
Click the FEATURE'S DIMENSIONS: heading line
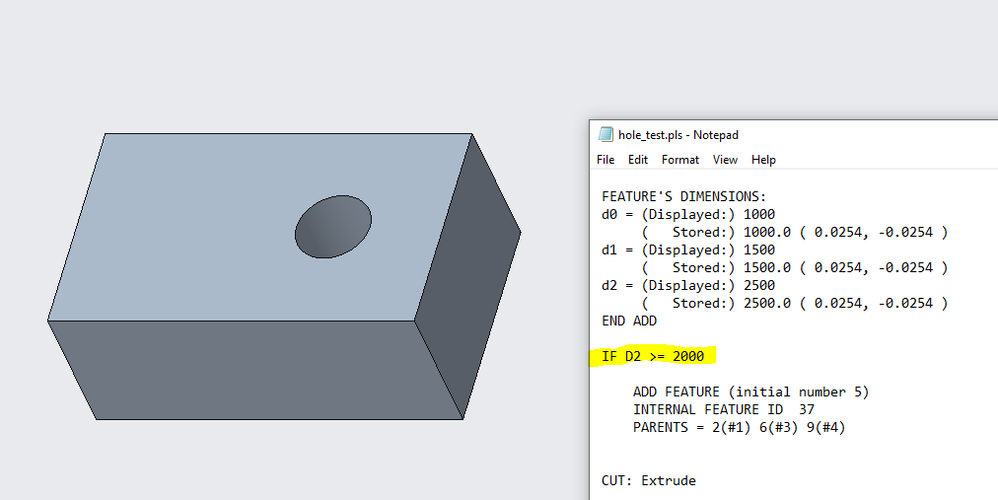pos(684,197)
